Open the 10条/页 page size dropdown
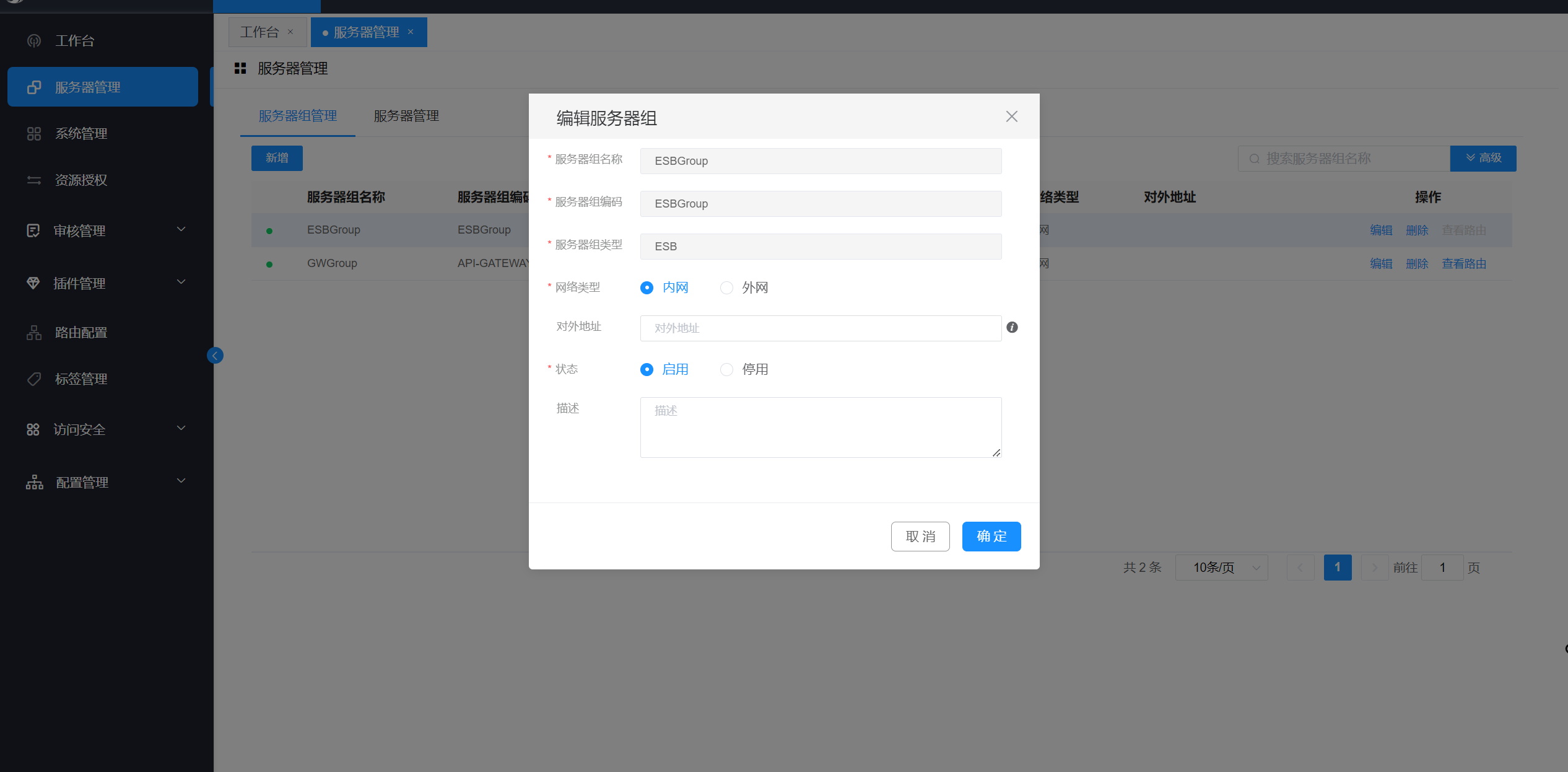The image size is (1568, 772). 1221,568
